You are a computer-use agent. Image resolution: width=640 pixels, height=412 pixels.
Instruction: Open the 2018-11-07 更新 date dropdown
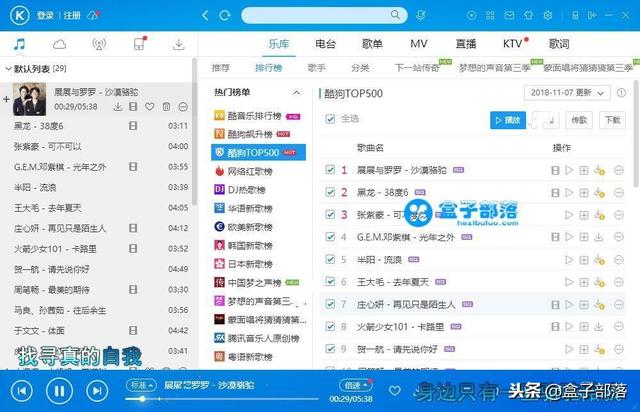pos(567,93)
